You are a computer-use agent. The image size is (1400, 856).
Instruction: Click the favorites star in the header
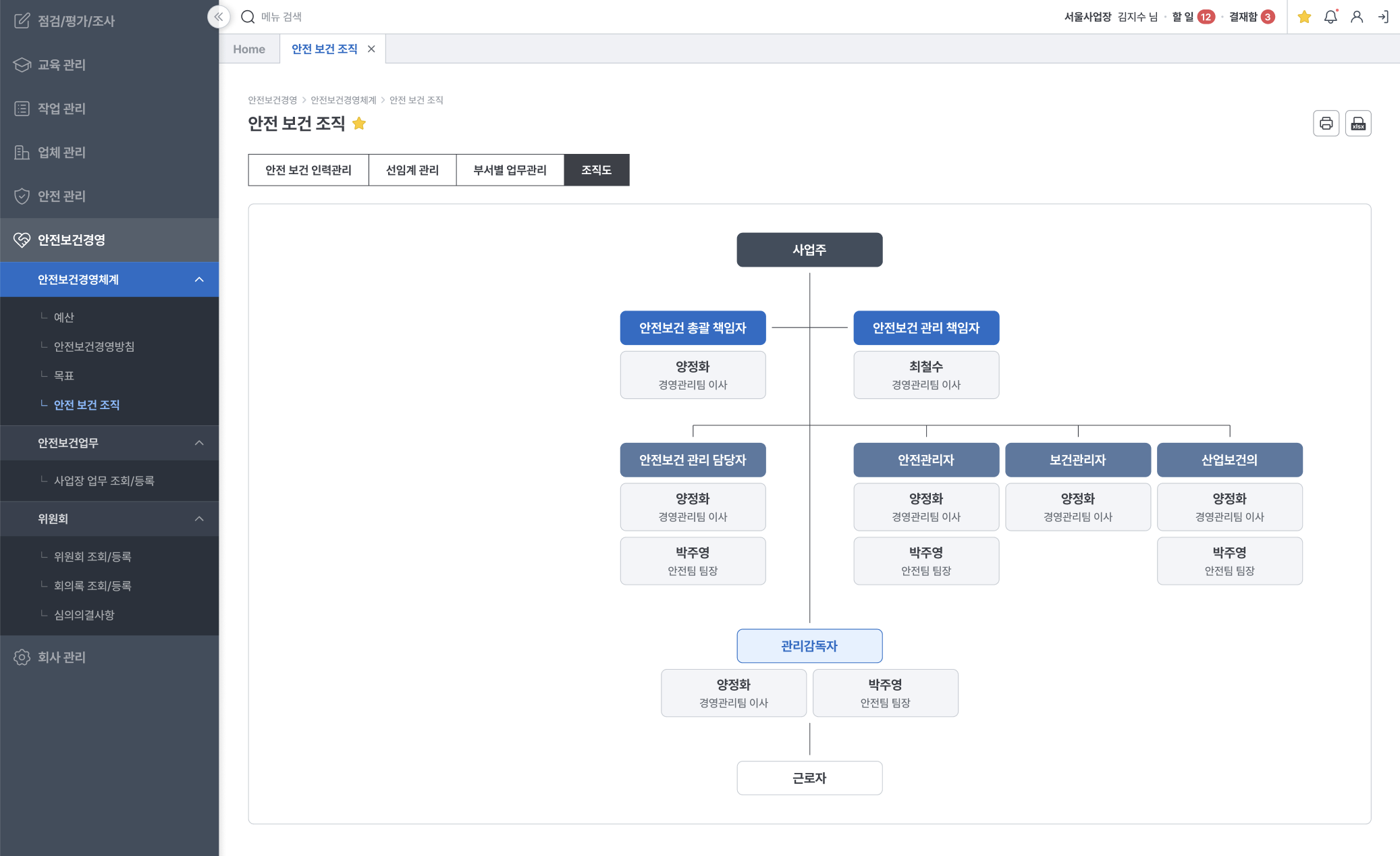tap(1304, 17)
